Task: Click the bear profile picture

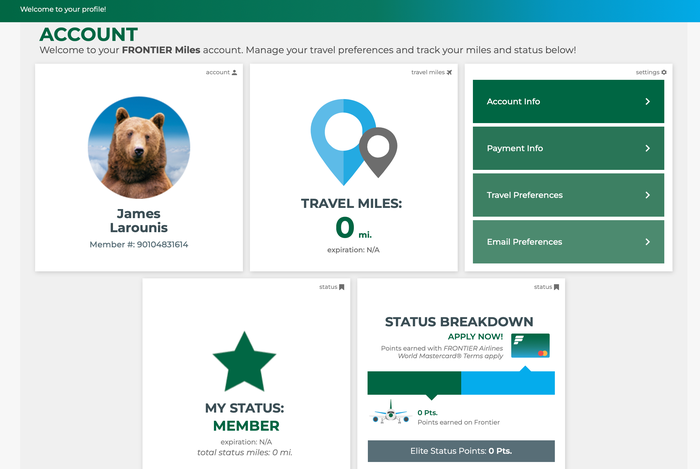Action: coord(139,148)
